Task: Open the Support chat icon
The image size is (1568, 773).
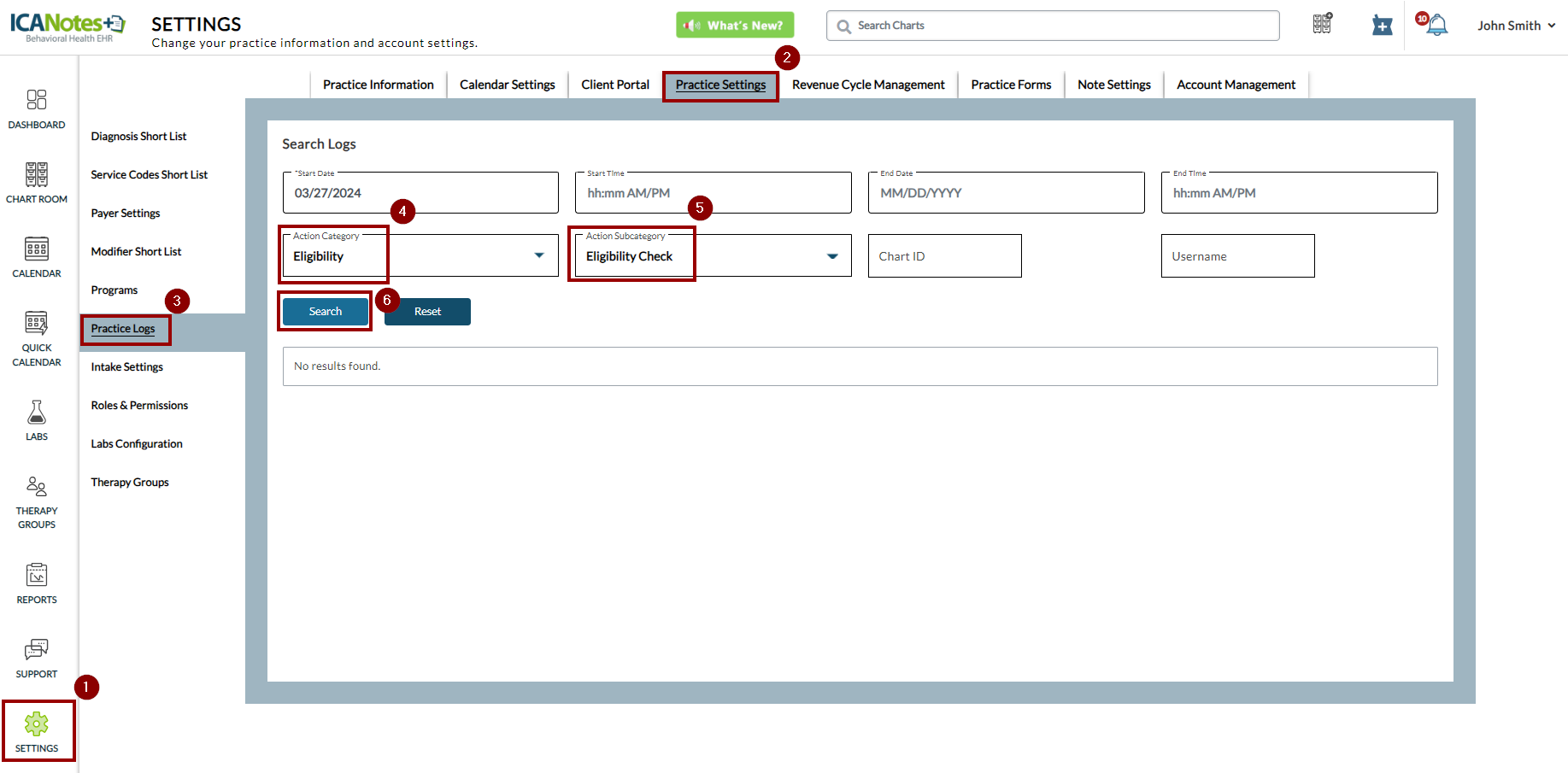Action: [37, 650]
